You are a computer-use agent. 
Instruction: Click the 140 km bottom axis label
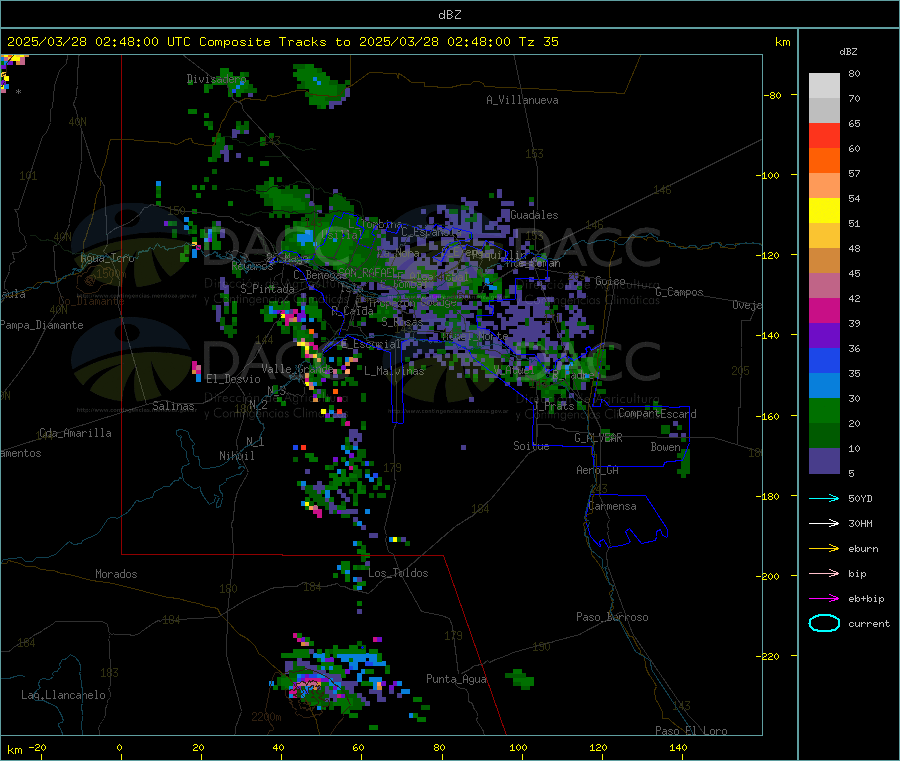[678, 747]
